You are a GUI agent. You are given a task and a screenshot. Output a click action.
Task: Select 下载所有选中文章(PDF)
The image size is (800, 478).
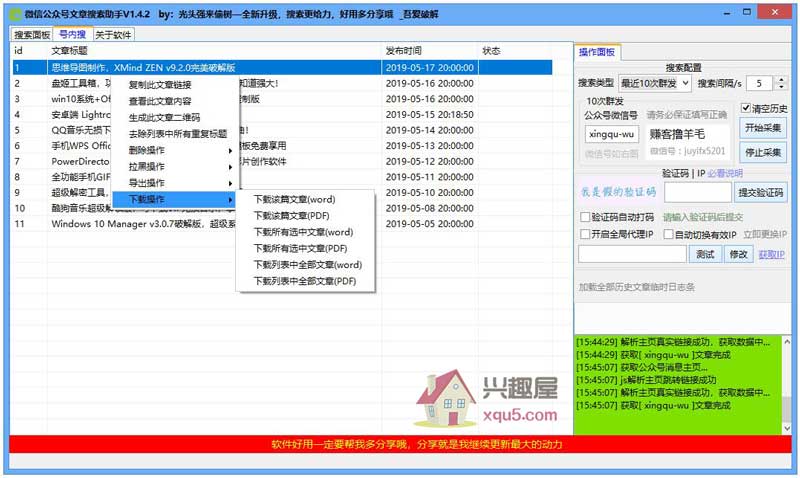[x=305, y=248]
